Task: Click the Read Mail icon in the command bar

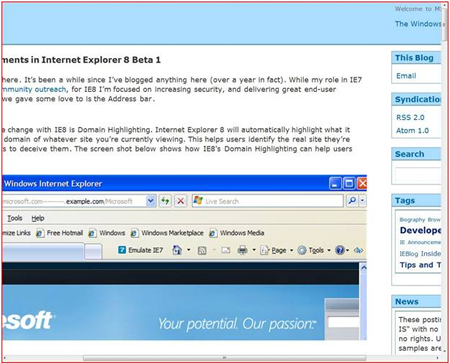Action: 226,250
